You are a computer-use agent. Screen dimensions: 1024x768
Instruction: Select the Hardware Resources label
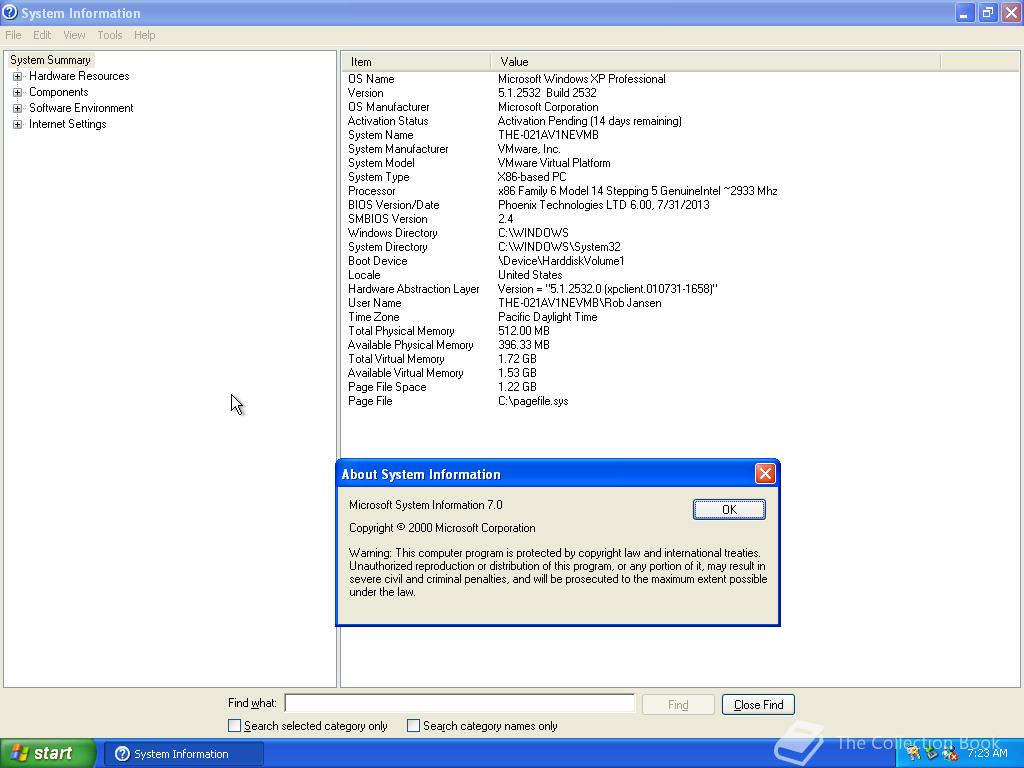pos(79,76)
